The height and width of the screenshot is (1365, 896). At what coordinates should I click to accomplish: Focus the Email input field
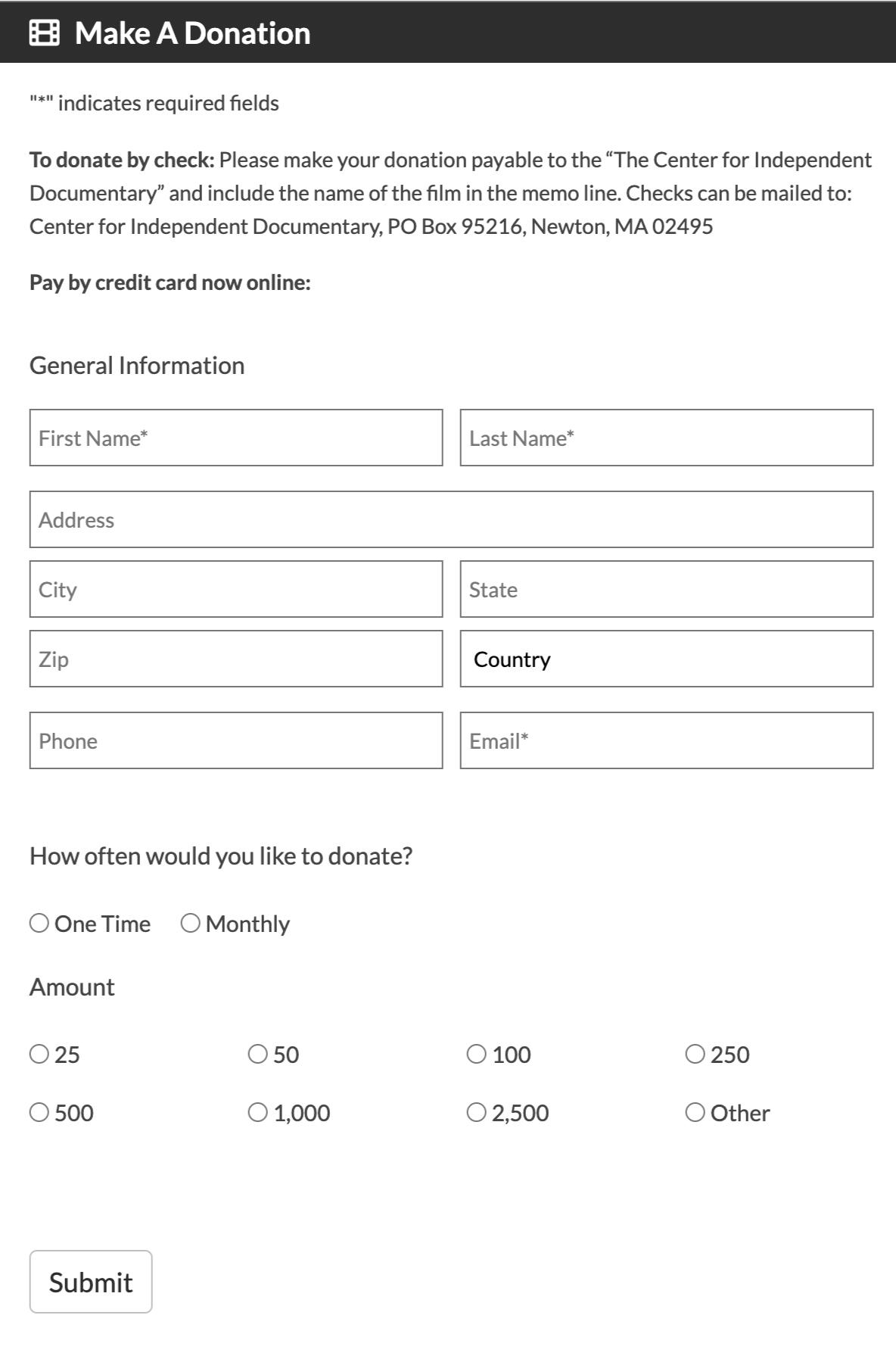(666, 740)
